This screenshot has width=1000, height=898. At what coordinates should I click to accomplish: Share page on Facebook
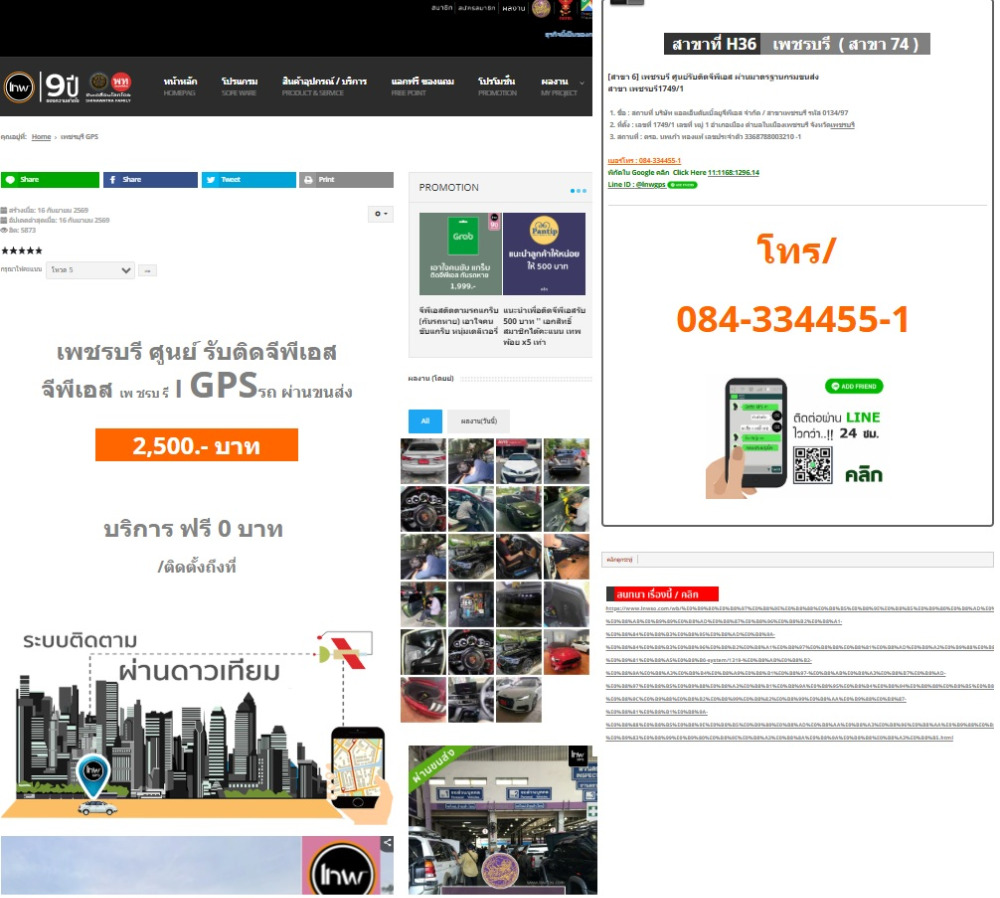tap(151, 180)
